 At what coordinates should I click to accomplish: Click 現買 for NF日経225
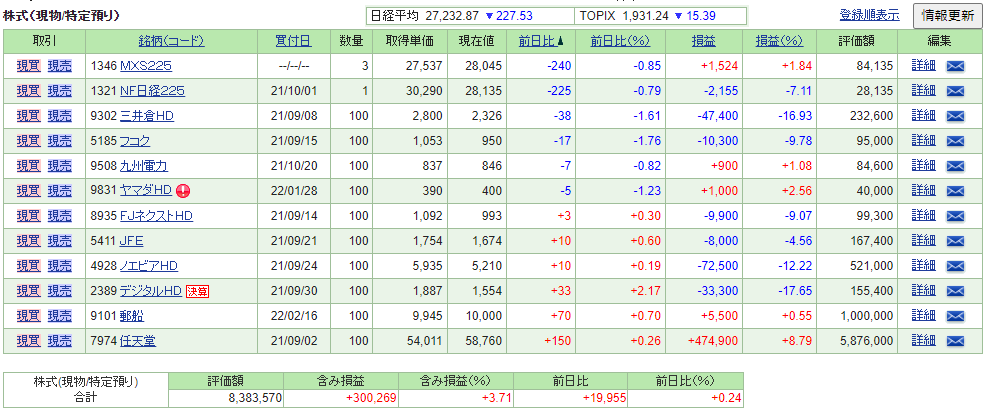29,91
